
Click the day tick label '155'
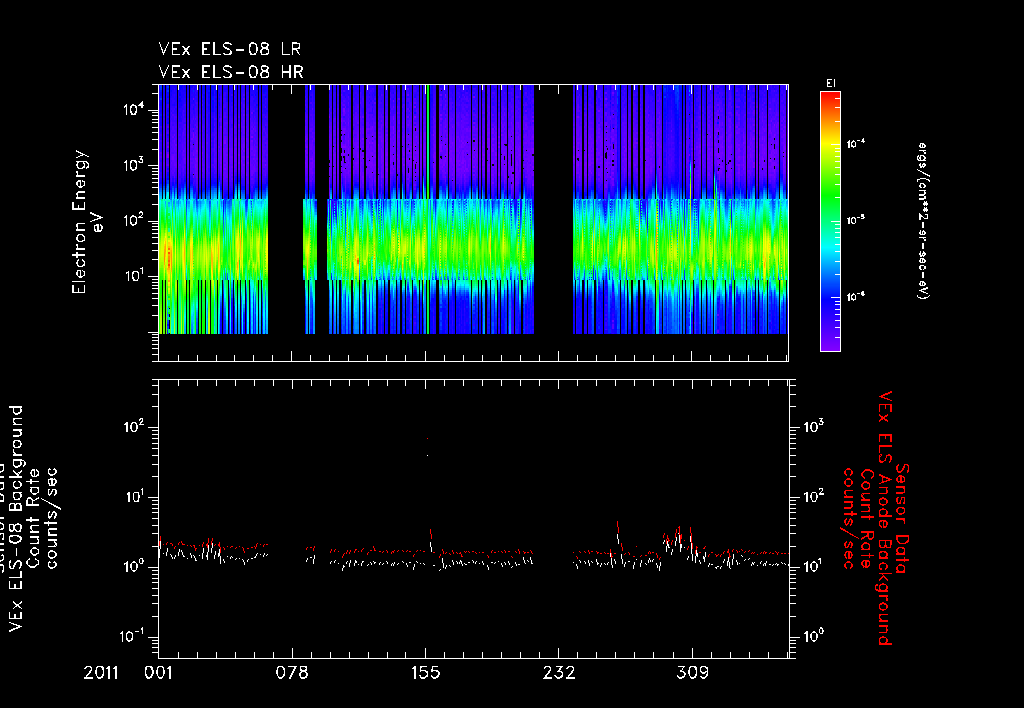(x=426, y=673)
